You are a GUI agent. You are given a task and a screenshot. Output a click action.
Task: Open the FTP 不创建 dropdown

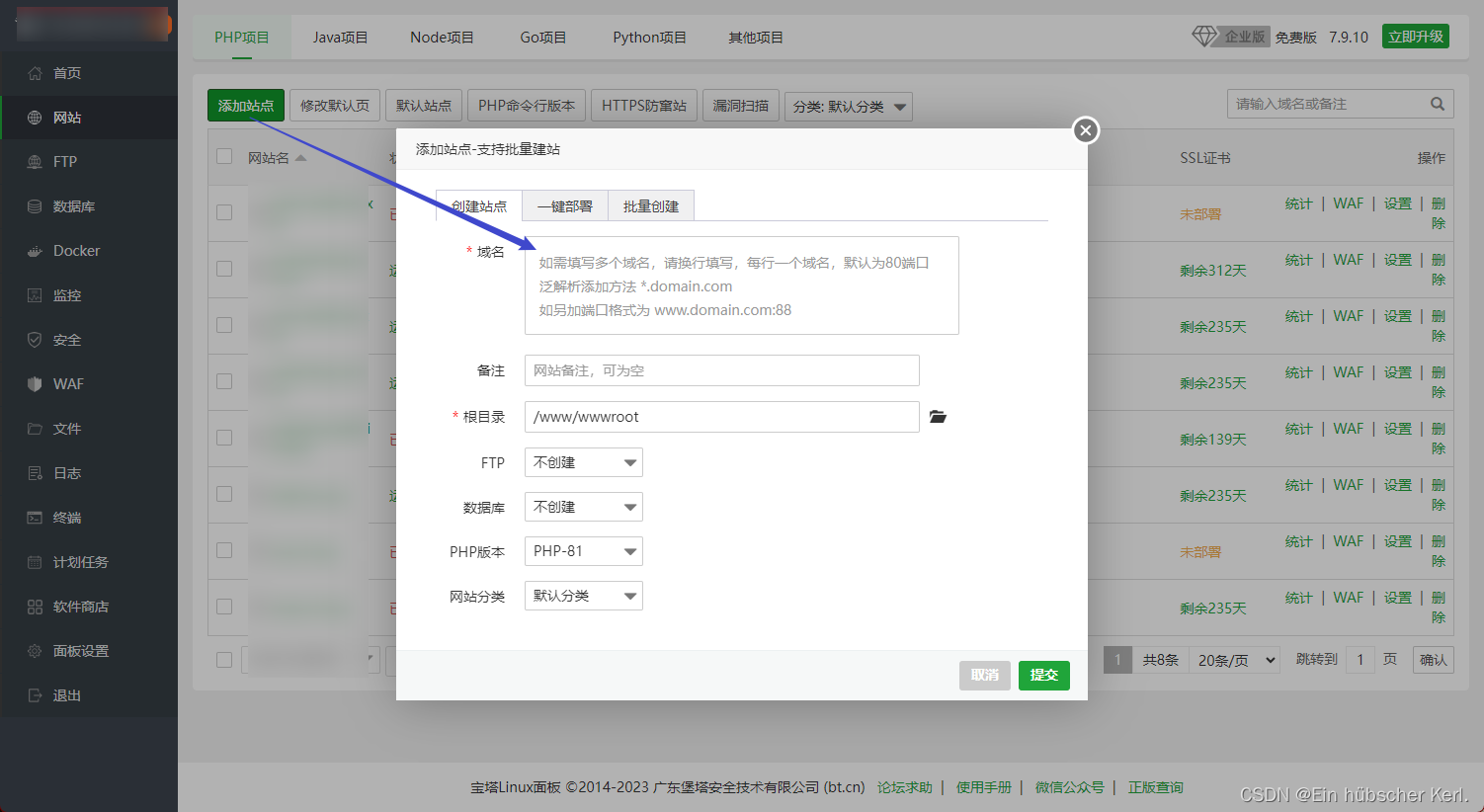pos(584,462)
